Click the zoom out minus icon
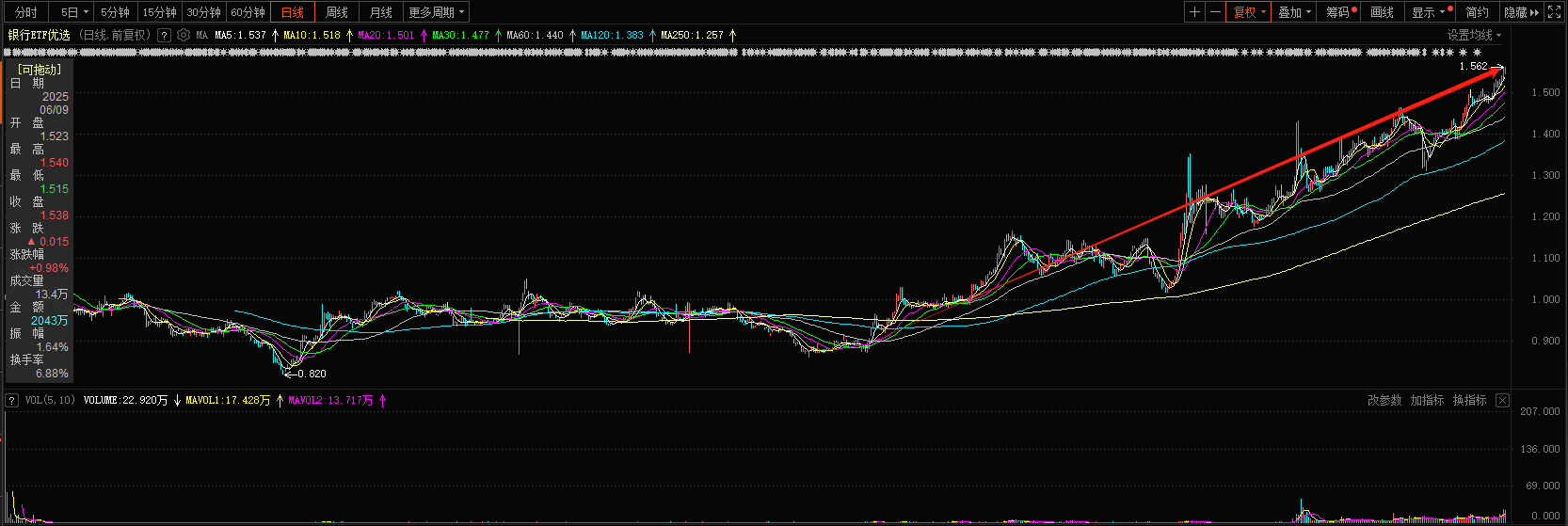Screen dimensions: 1568x526 1215,12
